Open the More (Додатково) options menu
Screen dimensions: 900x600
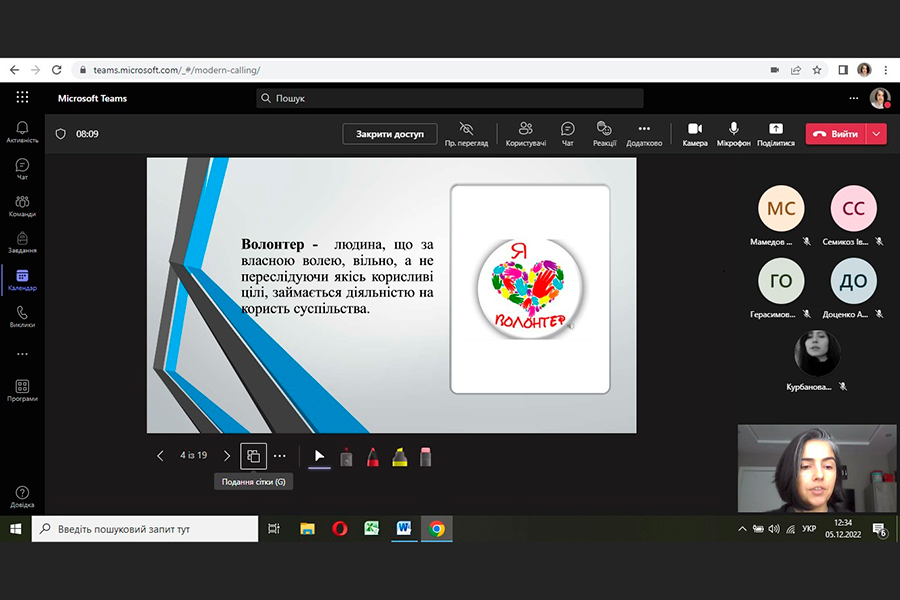[x=644, y=133]
